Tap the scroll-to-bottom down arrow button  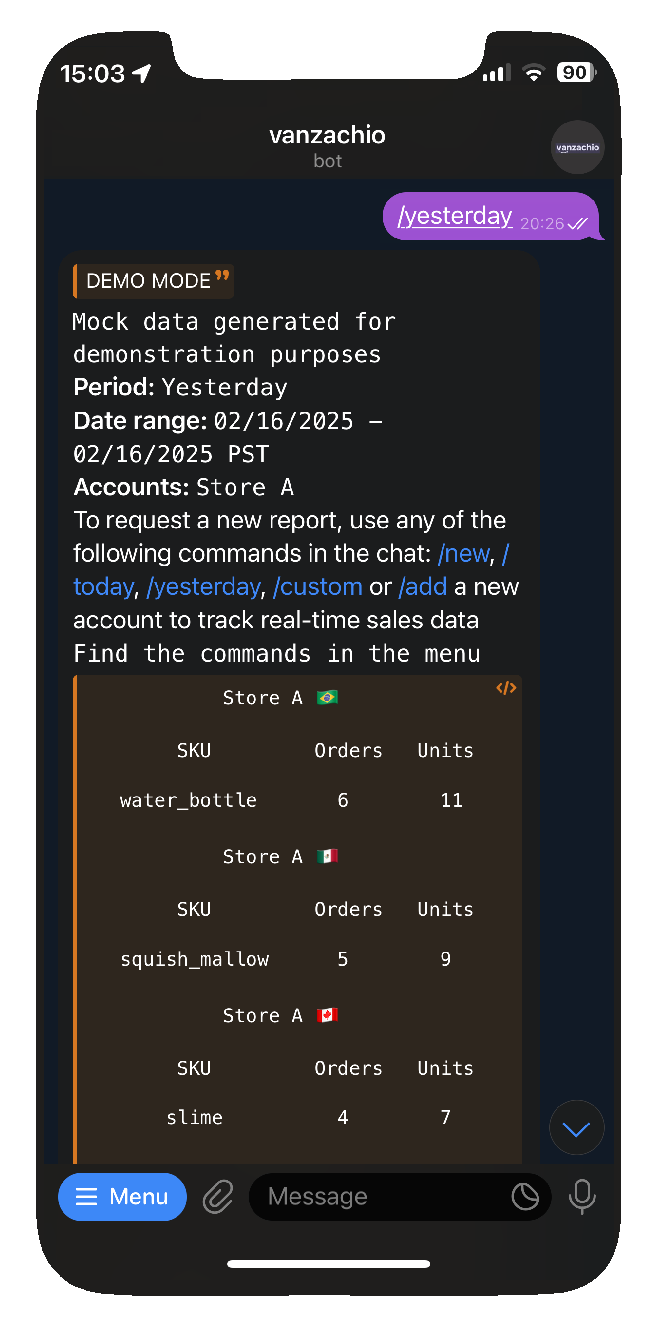tap(576, 1128)
